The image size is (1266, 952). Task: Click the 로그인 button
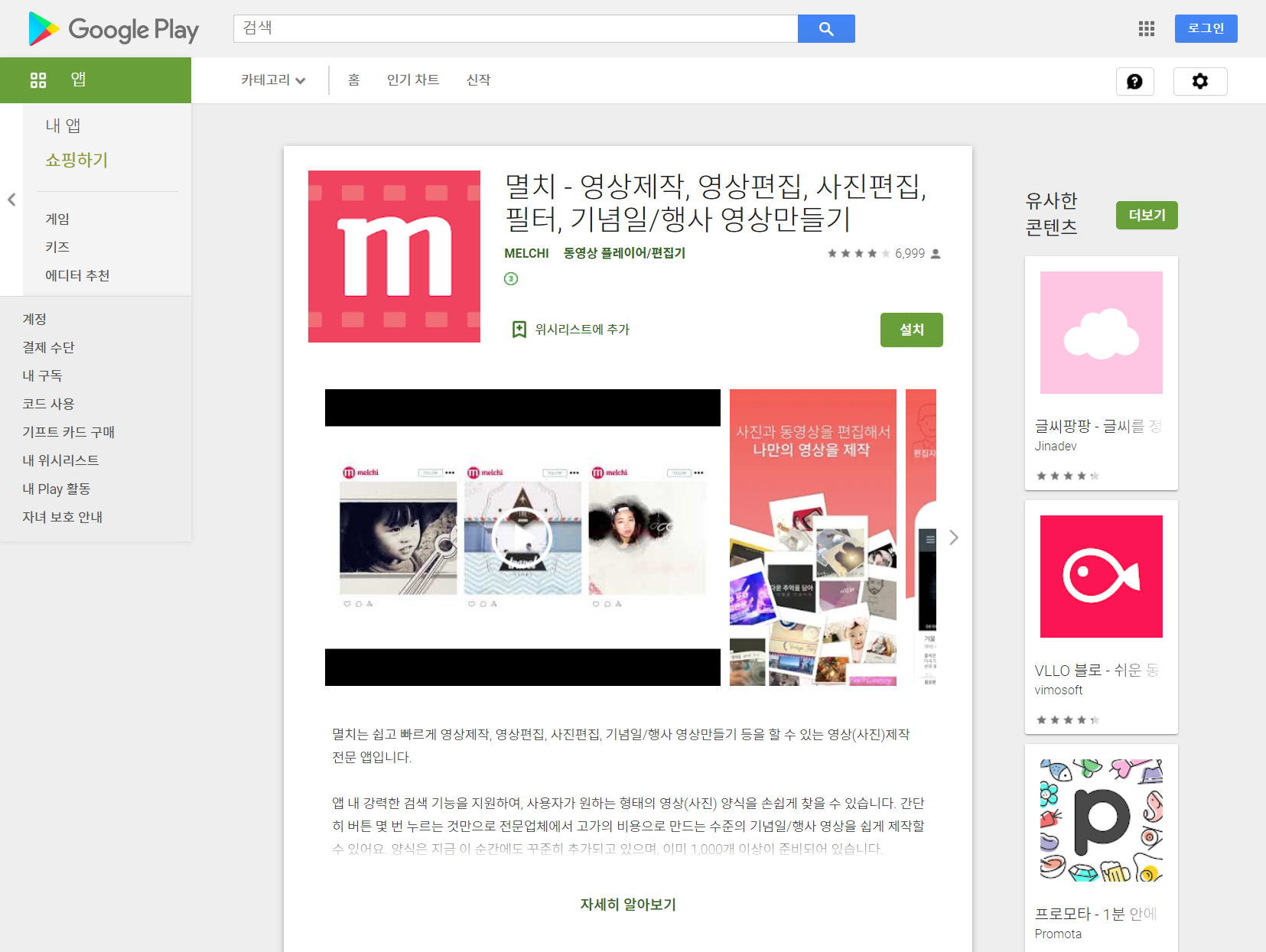[x=1206, y=28]
